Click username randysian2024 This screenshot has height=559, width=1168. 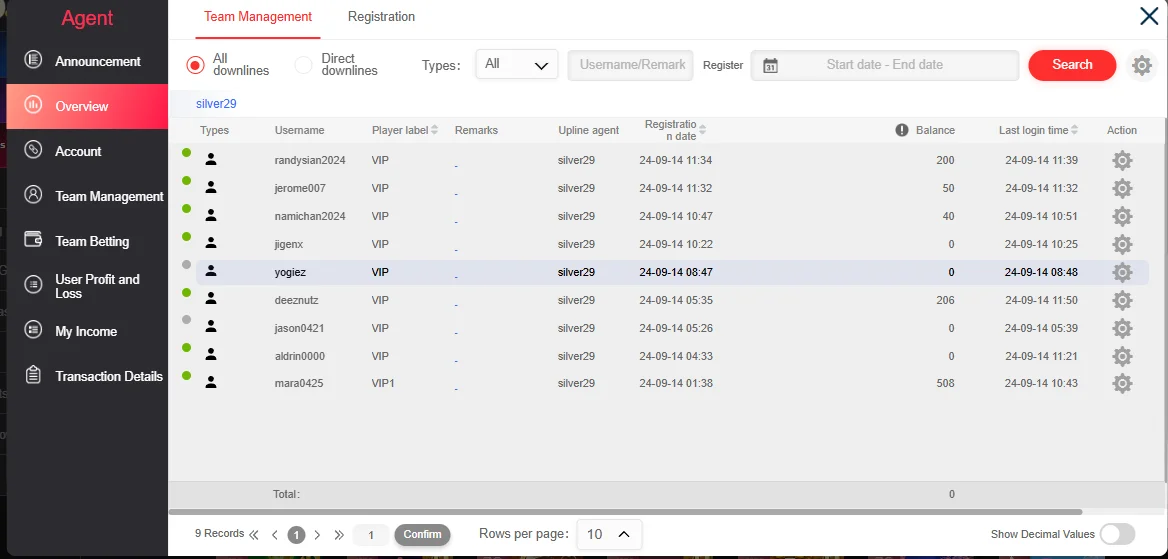[x=310, y=160]
